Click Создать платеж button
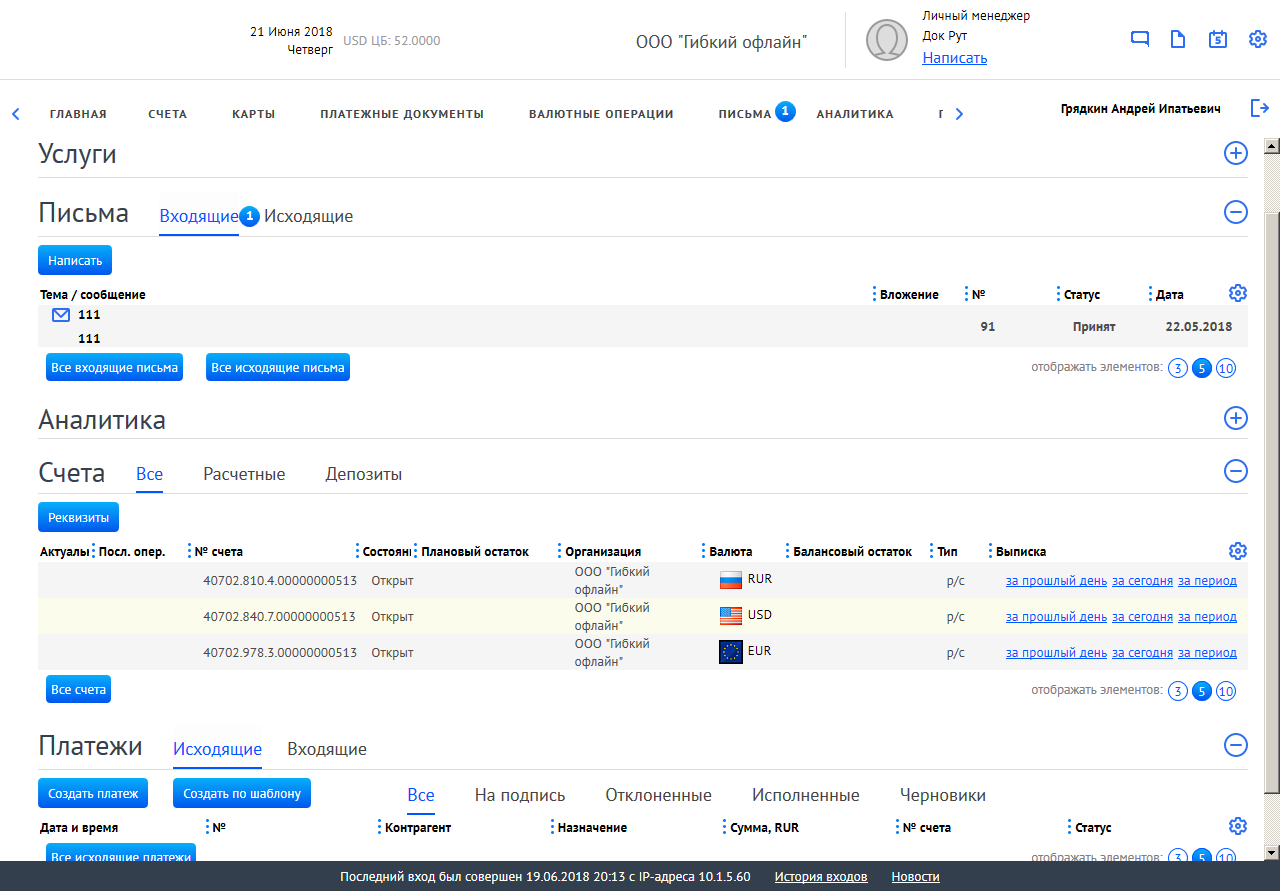Screen dimensions: 1280x891 click(93, 793)
